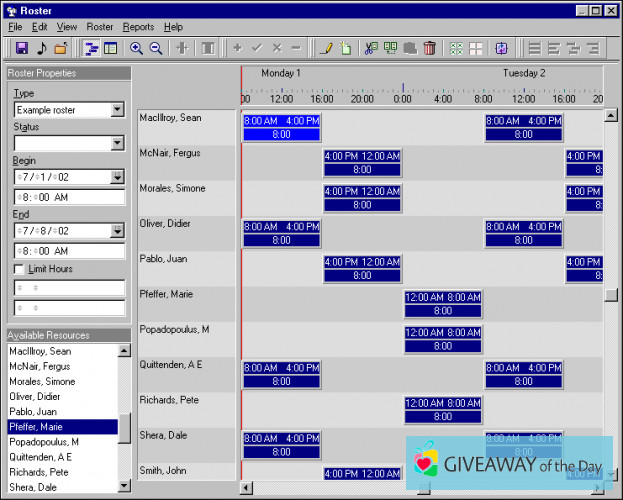Switch to Gantt chart view icon
The image size is (623, 500).
coord(91,48)
